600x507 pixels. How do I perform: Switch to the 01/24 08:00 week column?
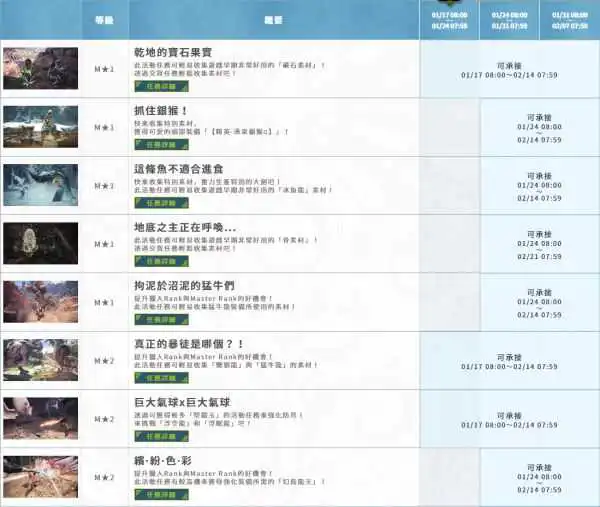tap(509, 20)
